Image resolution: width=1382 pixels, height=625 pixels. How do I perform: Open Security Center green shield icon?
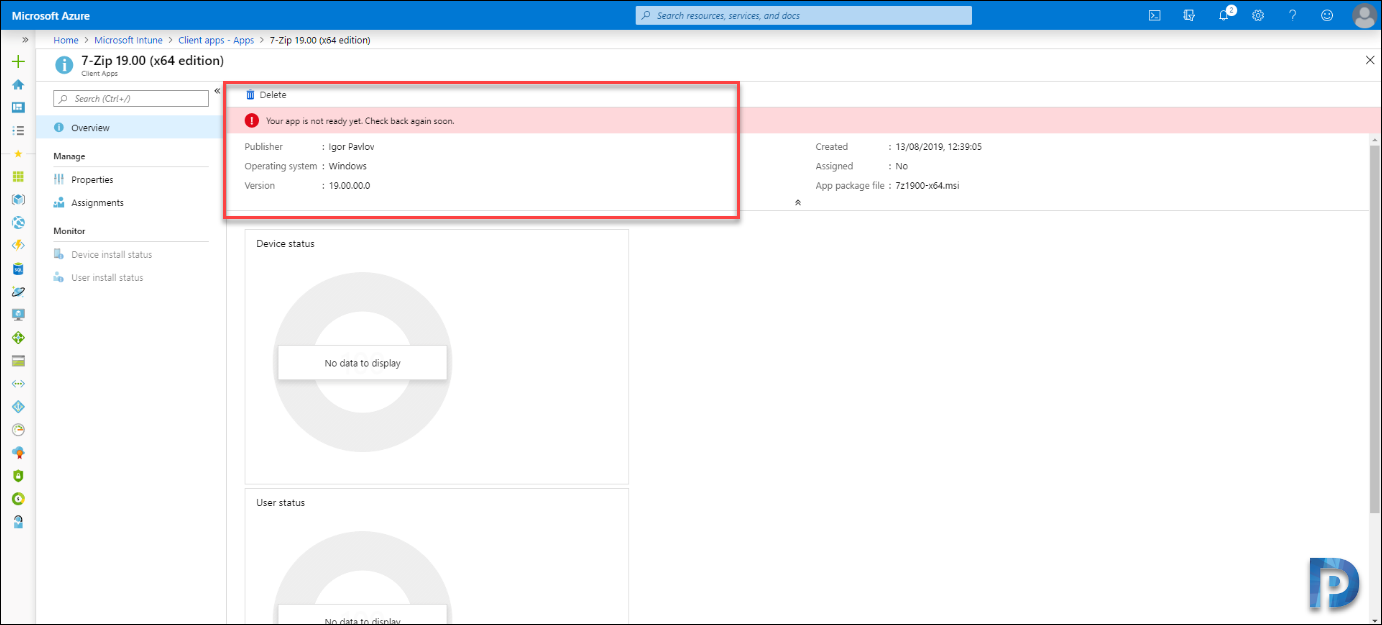pos(18,476)
